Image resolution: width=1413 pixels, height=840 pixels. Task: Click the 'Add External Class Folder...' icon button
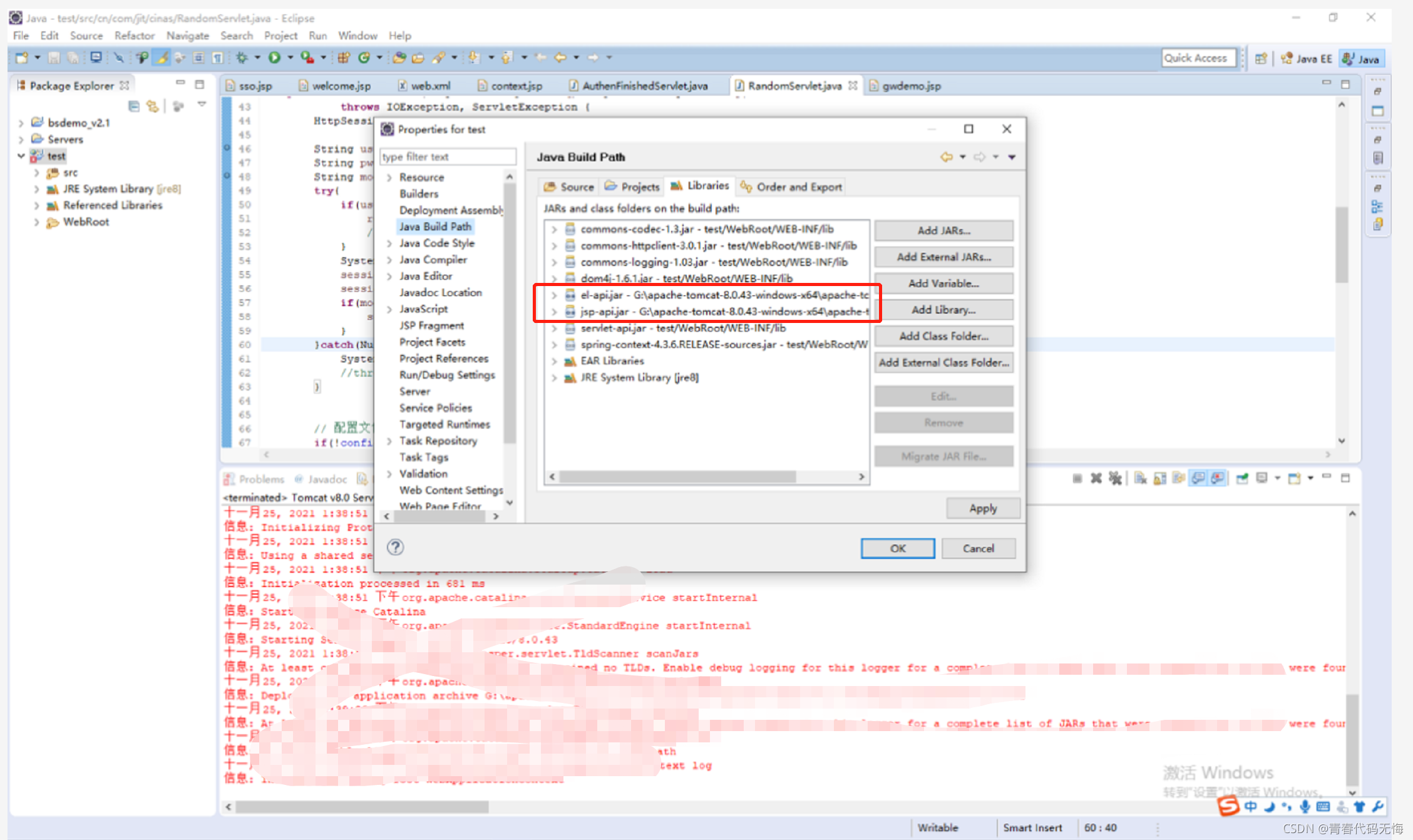click(943, 362)
